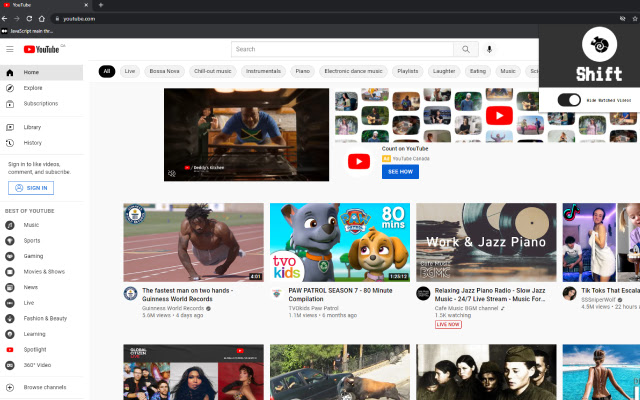This screenshot has width=640, height=400.
Task: Click the Guinness World Records channel avatar
Action: pos(131,293)
